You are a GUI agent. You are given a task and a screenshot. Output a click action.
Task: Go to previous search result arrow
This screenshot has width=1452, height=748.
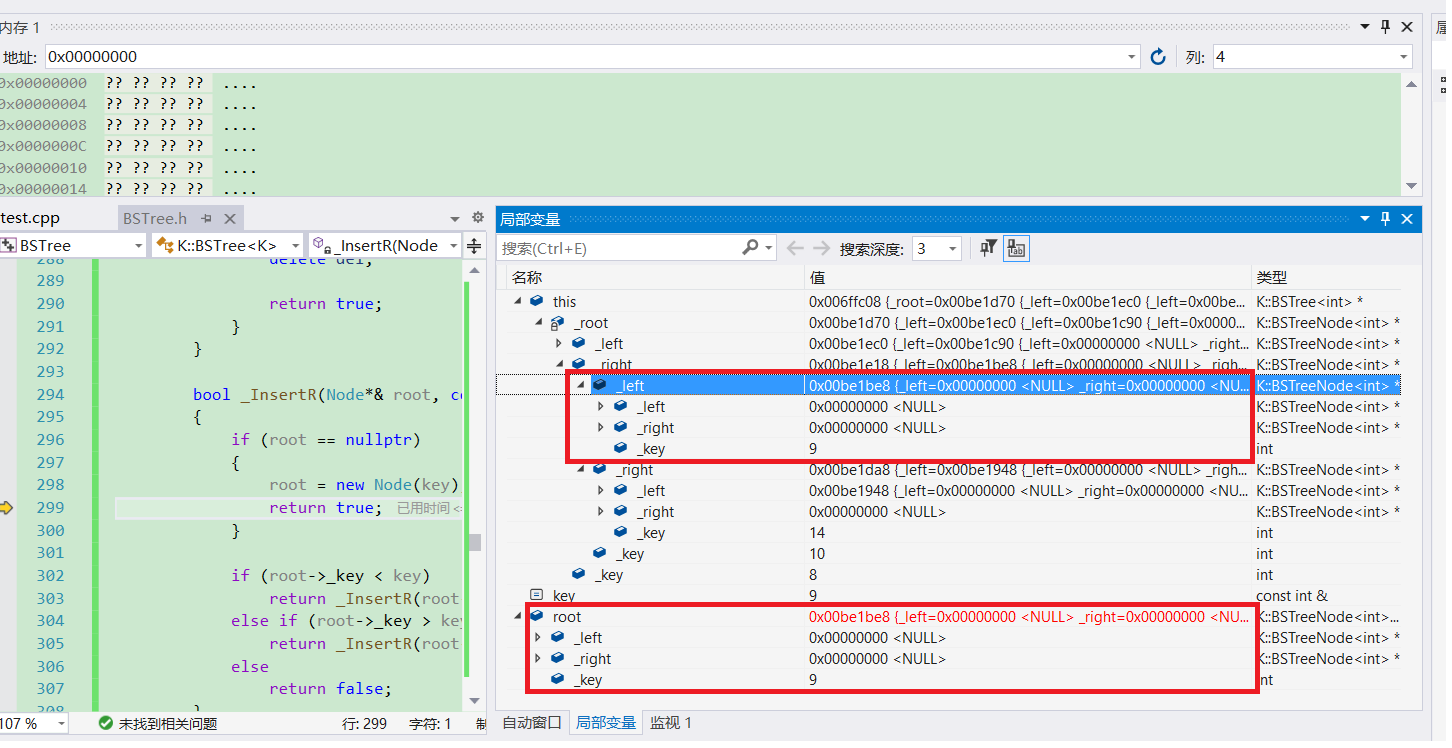pos(795,248)
